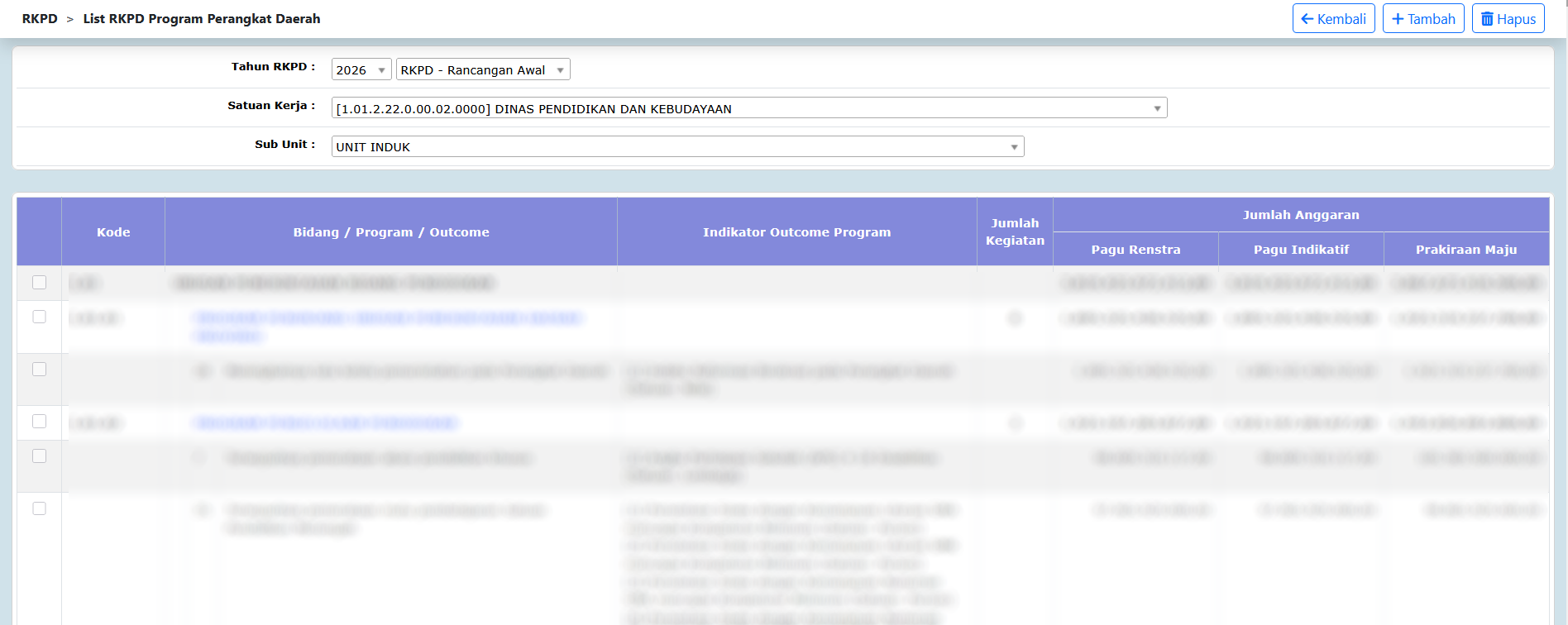The width and height of the screenshot is (1568, 625).
Task: Tick the fifth table row checkbox
Action: tap(39, 456)
